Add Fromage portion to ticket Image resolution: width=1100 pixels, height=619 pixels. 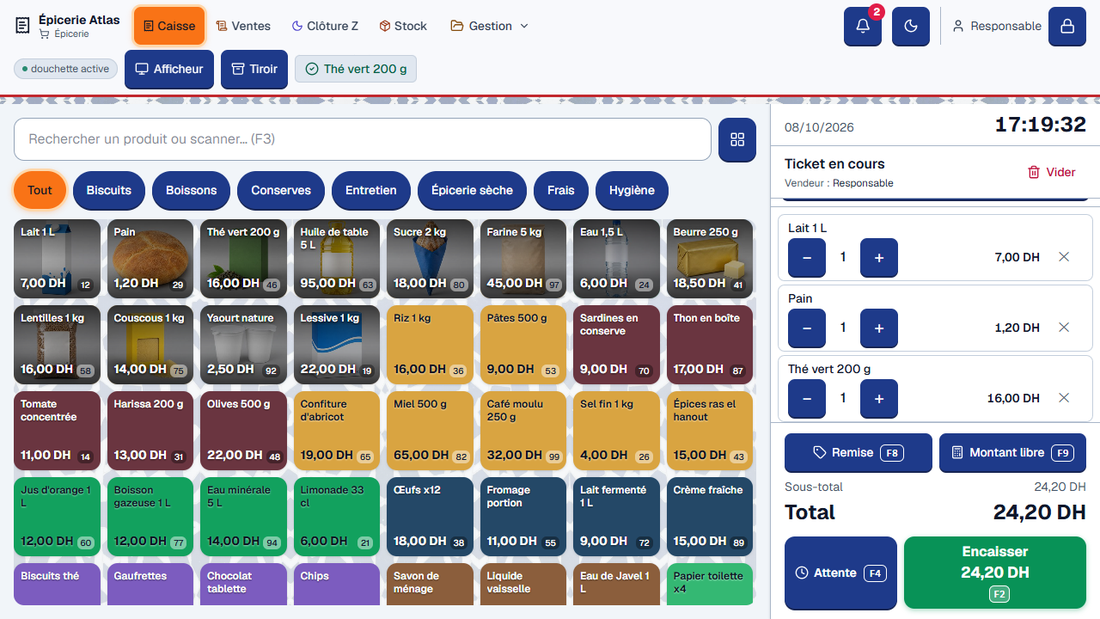(x=523, y=517)
